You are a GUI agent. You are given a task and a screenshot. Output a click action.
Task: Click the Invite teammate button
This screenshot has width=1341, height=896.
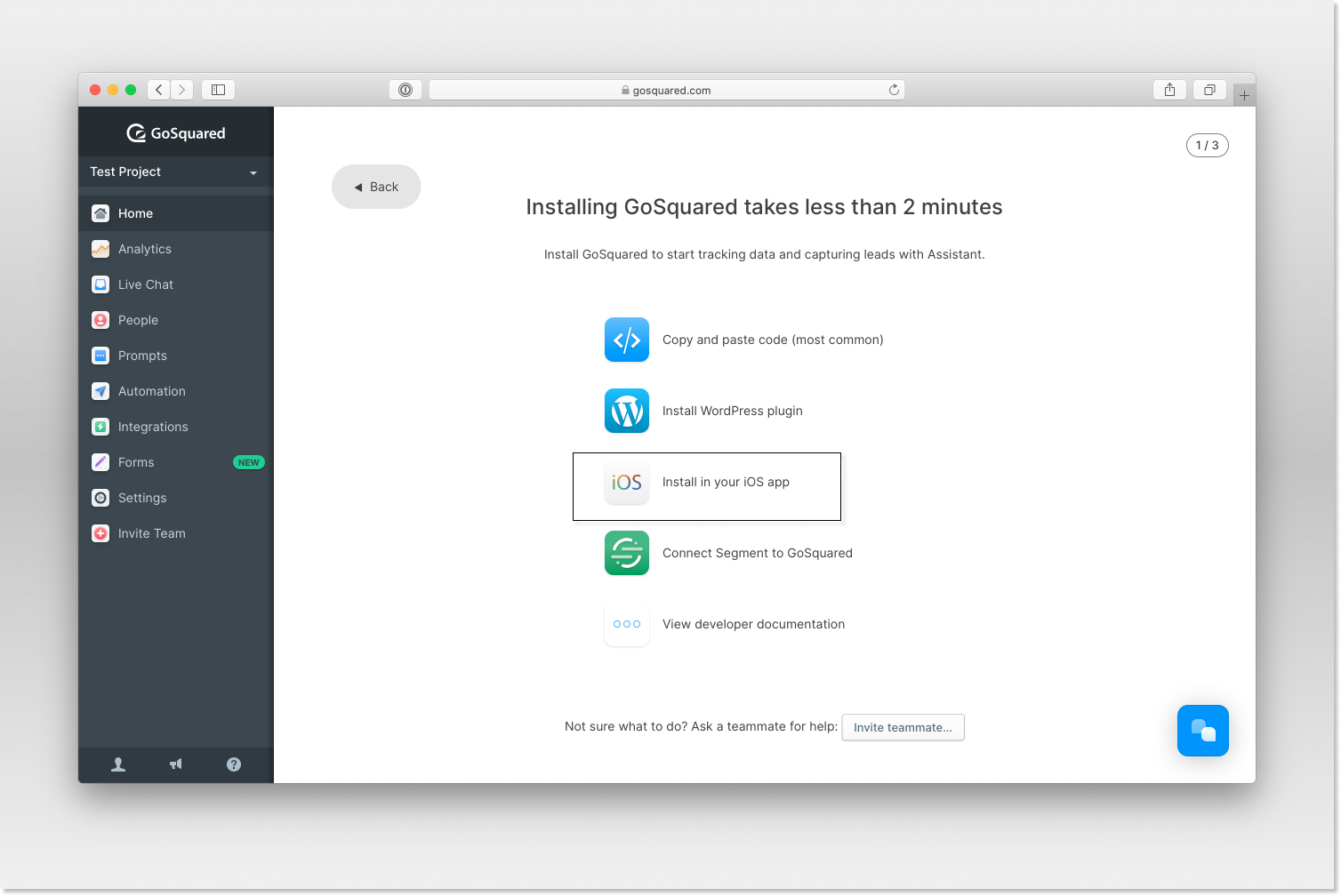903,727
